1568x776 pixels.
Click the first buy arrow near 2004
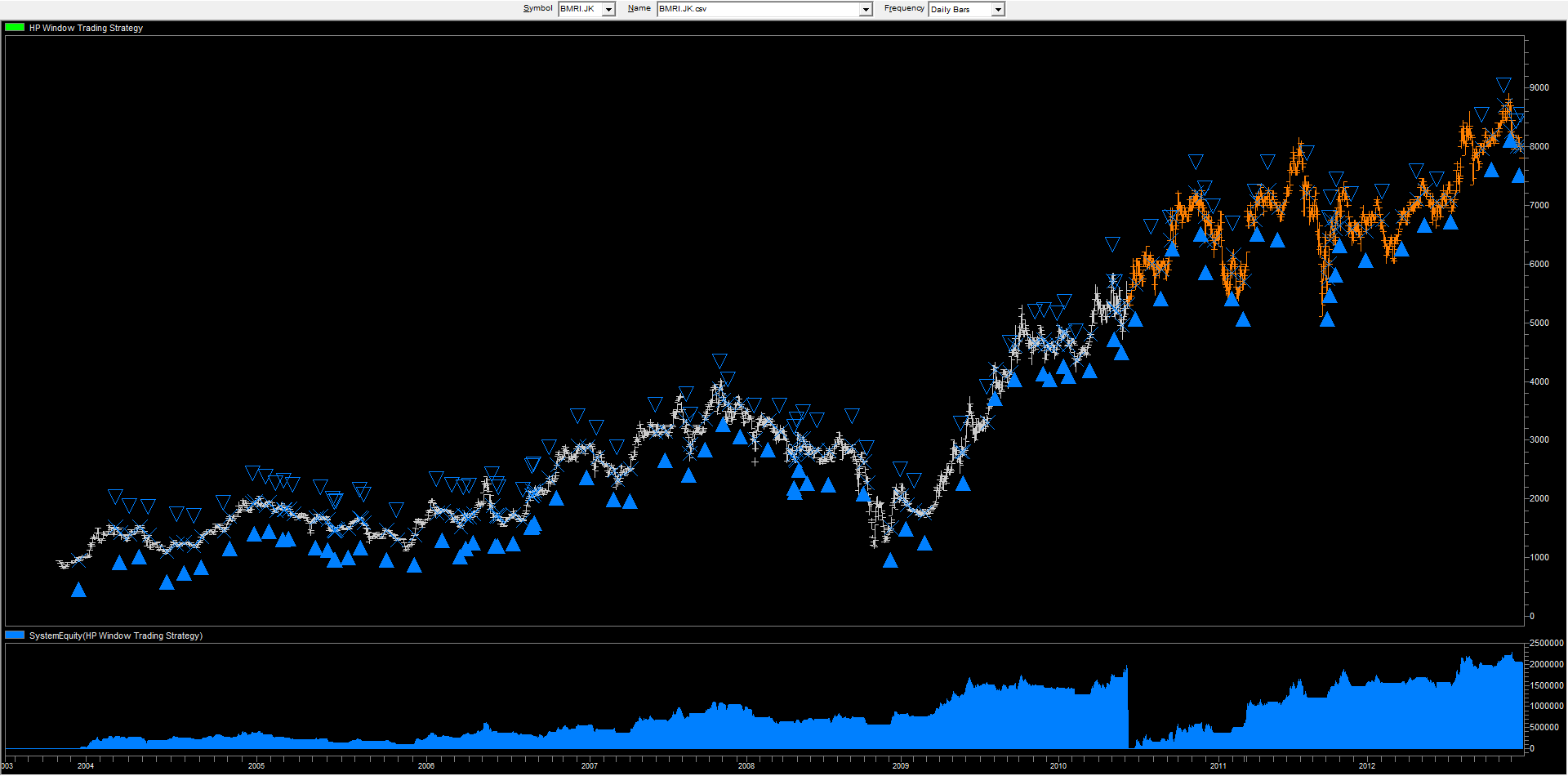coord(78,589)
